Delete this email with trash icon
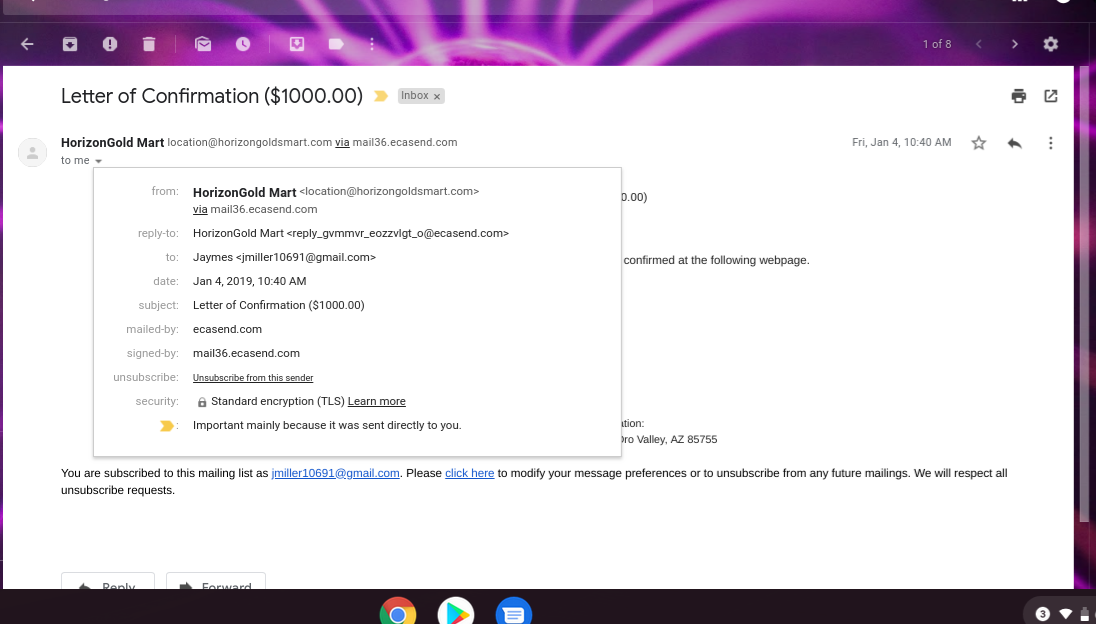This screenshot has height=624, width=1096. tap(149, 44)
